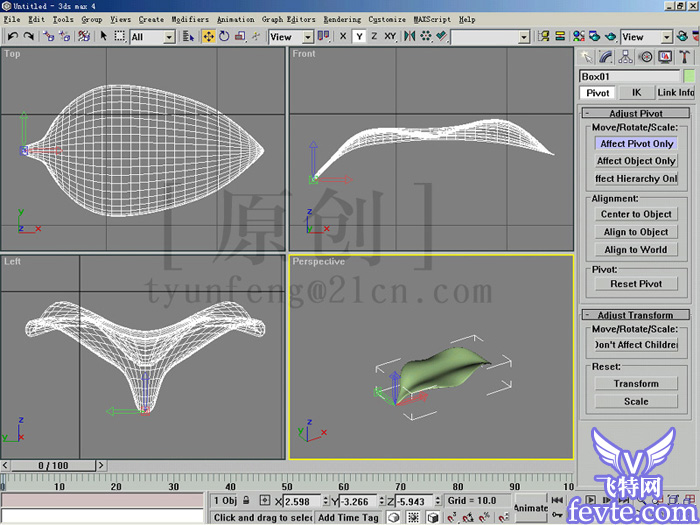Undo the last action
The height and width of the screenshot is (525, 700).
click(x=12, y=36)
